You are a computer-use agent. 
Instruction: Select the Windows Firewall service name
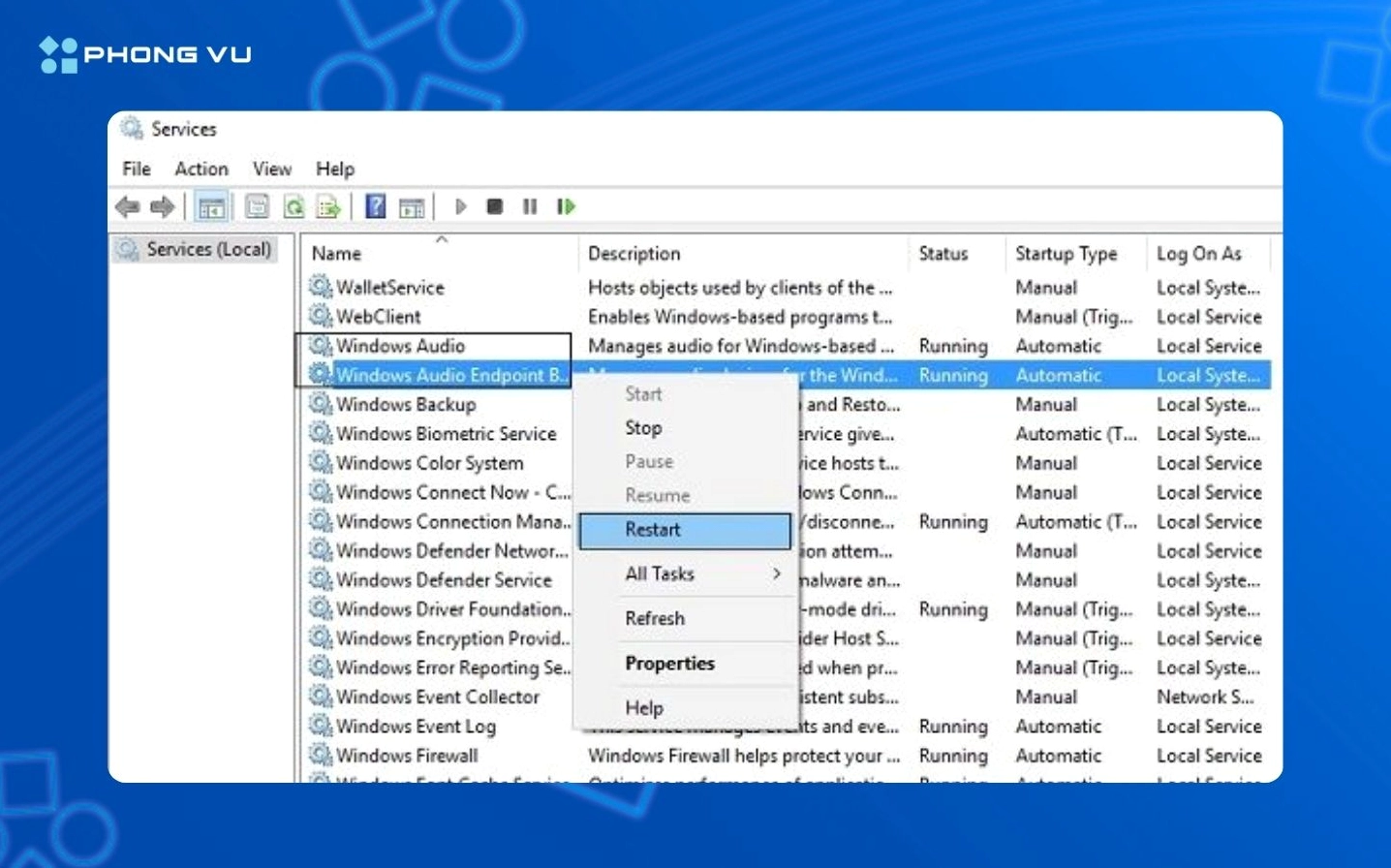407,755
